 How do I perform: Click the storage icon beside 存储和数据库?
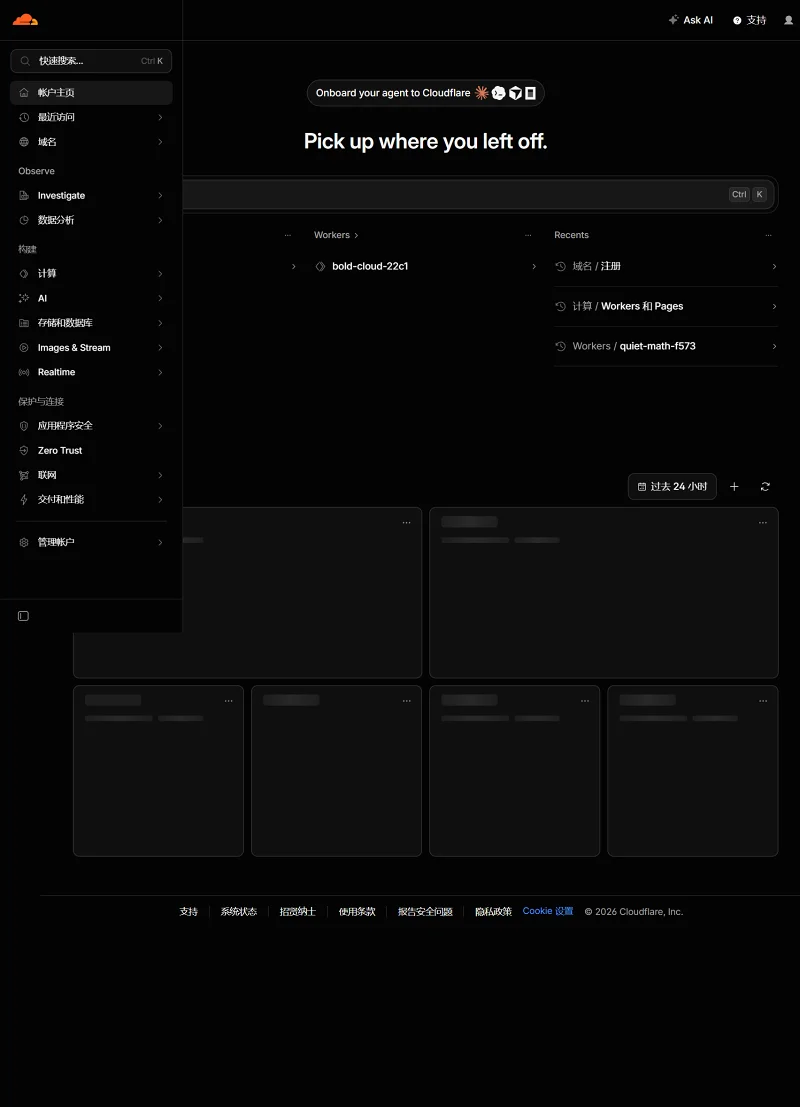click(x=24, y=323)
